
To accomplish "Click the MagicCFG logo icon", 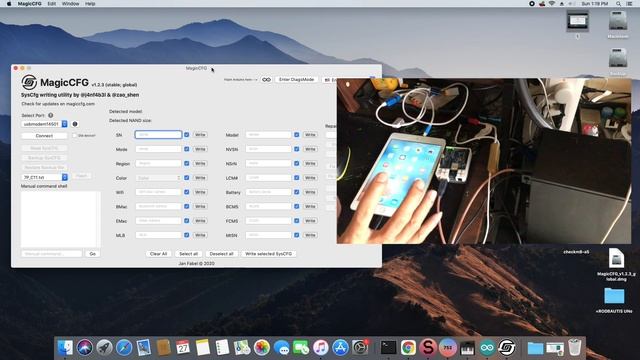I will [29, 82].
